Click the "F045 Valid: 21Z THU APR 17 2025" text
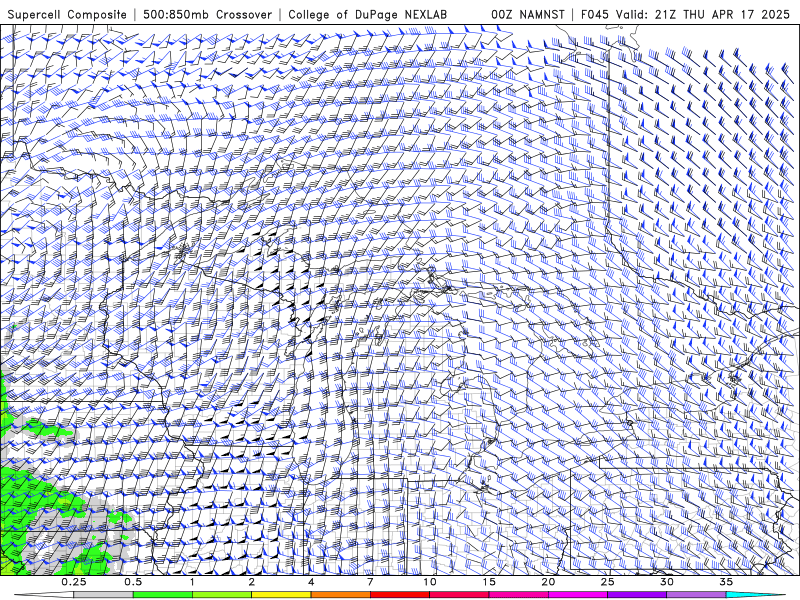 point(685,15)
